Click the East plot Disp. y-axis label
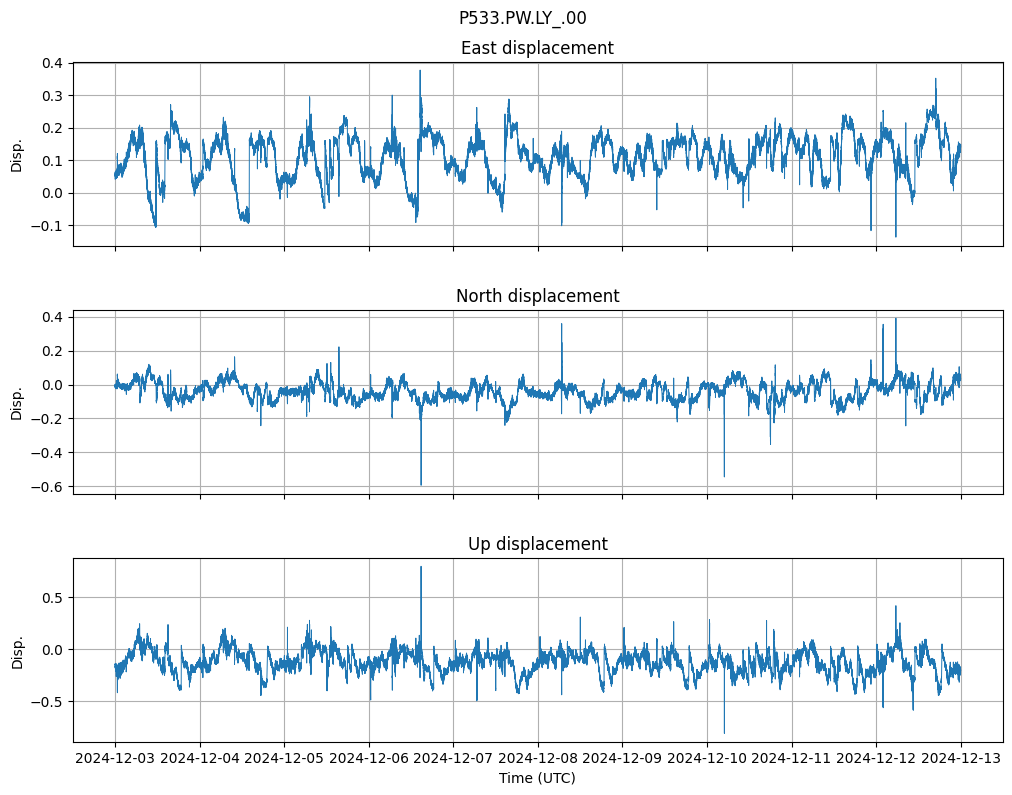Viewport: 1012px width, 795px height. click(16, 154)
